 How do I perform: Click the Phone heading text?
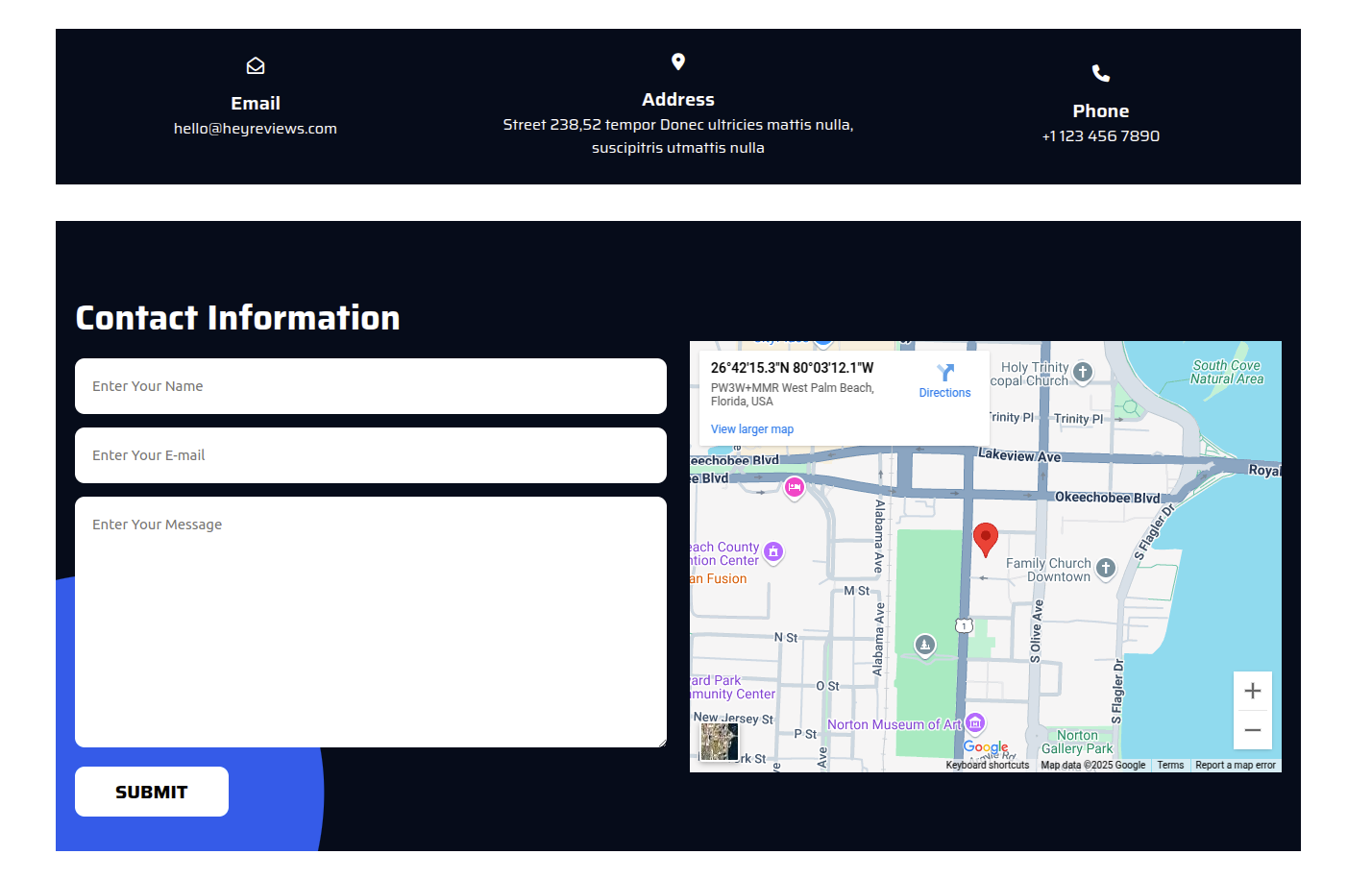[x=1101, y=110]
